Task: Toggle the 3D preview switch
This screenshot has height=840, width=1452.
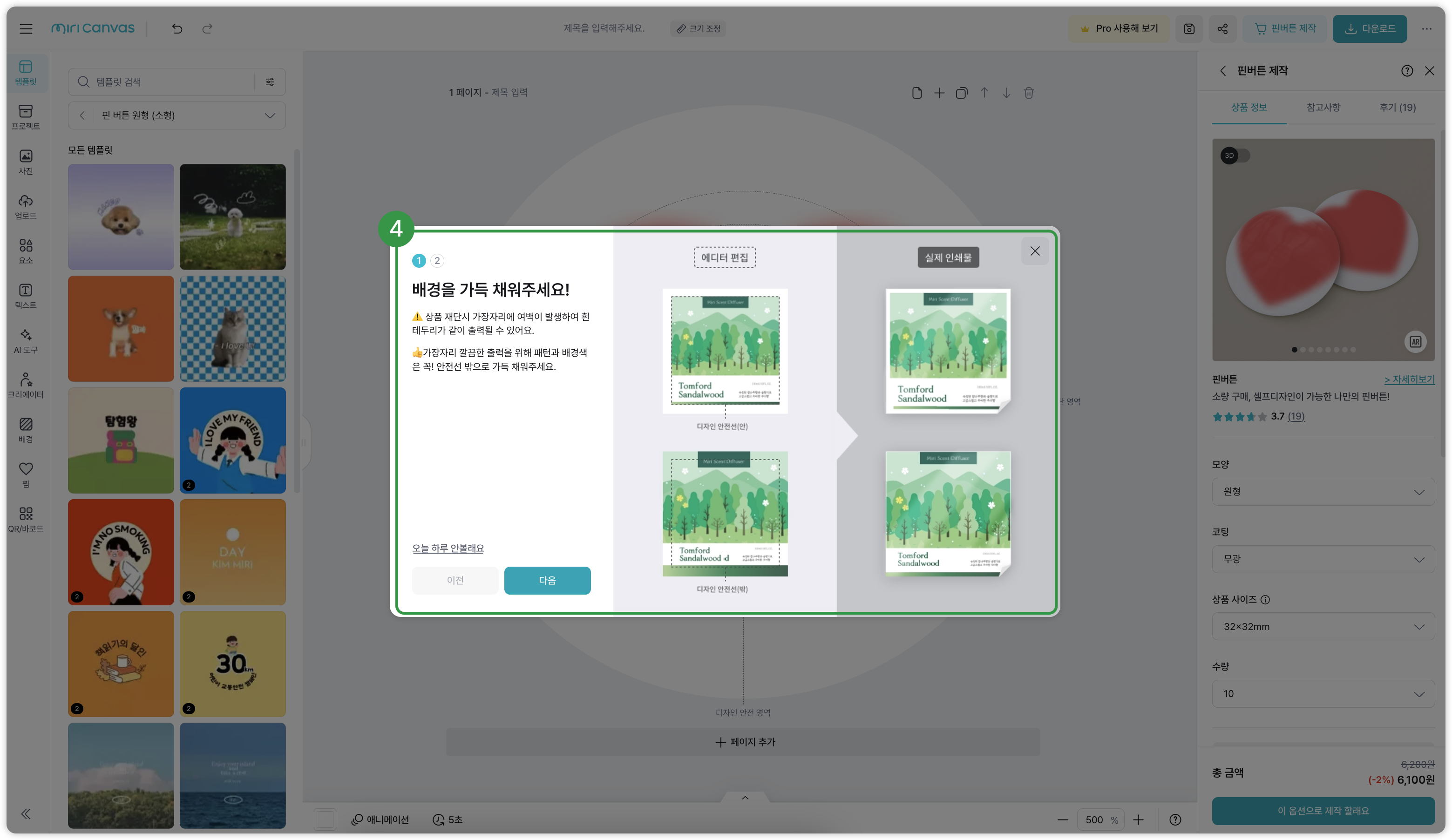Action: point(1235,156)
